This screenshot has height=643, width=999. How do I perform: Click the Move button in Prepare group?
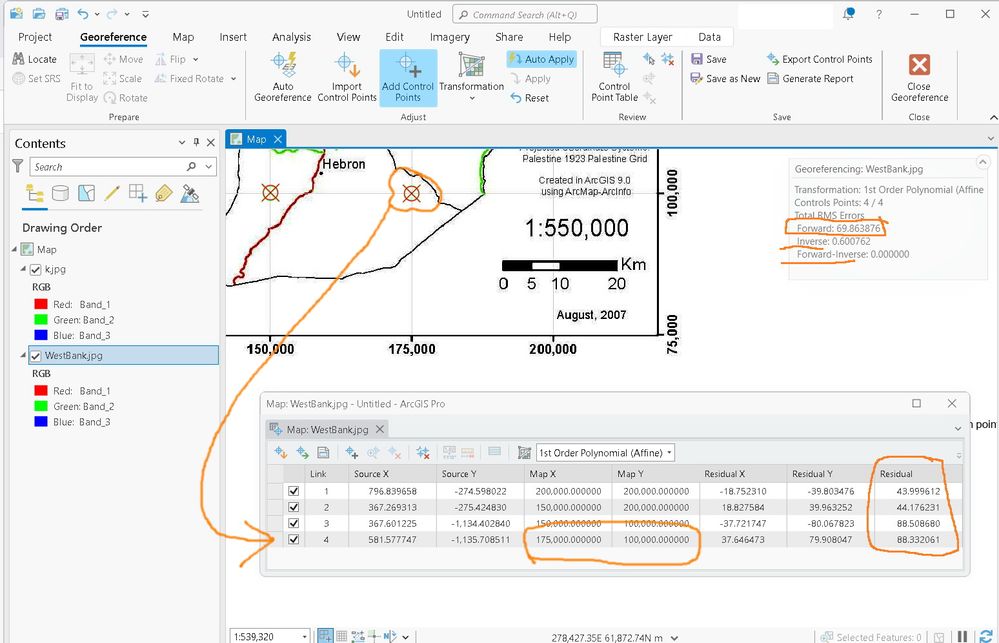124,59
